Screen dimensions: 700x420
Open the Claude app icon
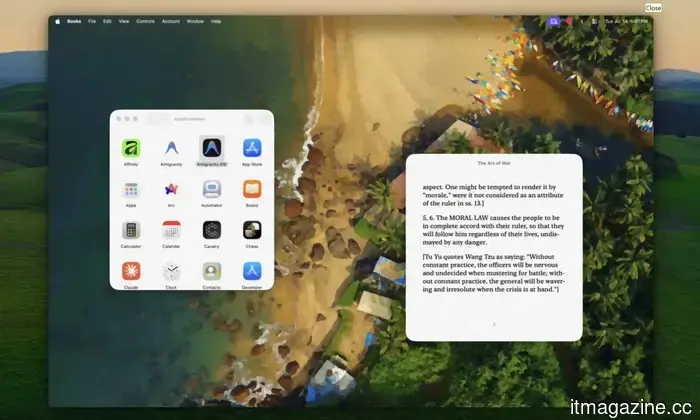131,271
